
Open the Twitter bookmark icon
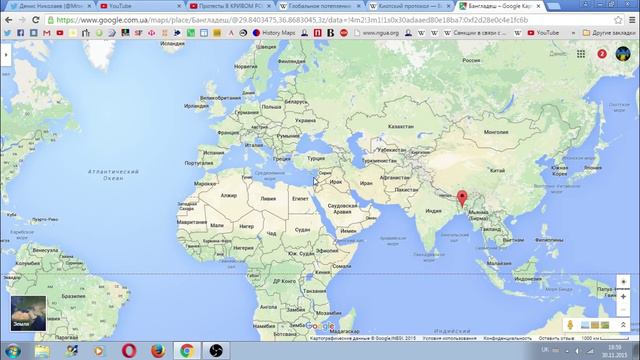[x=7, y=33]
